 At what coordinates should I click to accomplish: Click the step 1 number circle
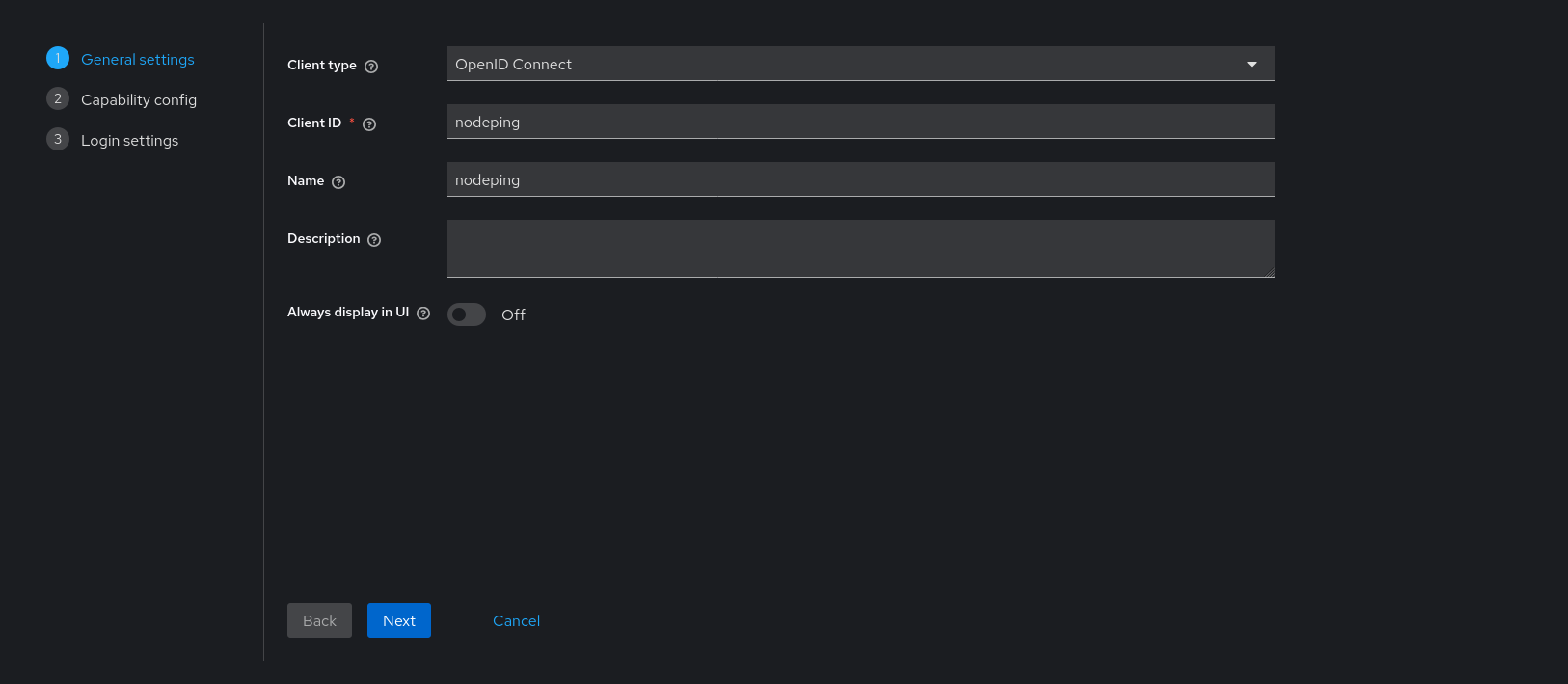pyautogui.click(x=58, y=59)
